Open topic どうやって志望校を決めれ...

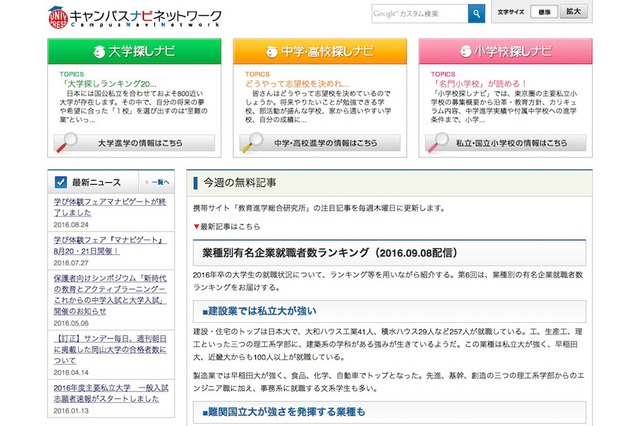[297, 84]
